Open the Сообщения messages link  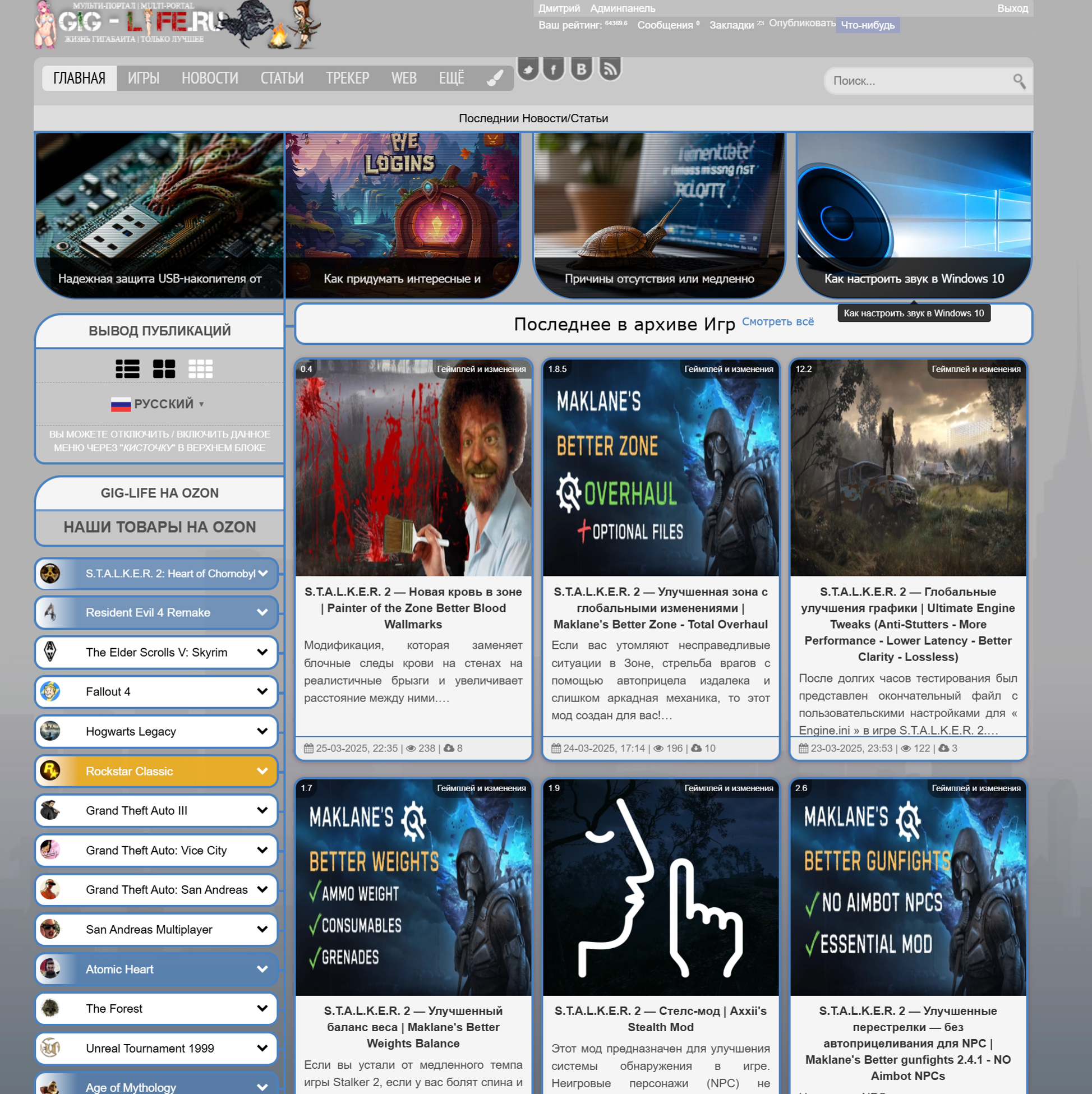(x=668, y=25)
